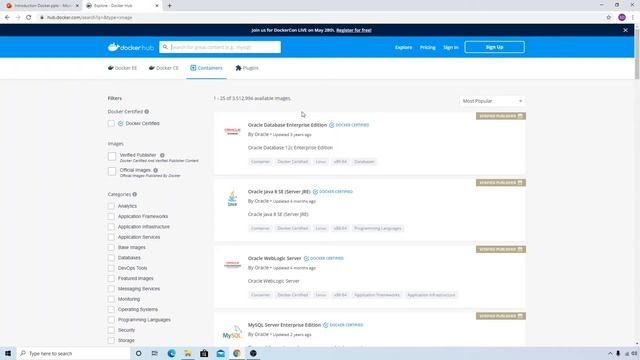Switch to Chrome in the taskbar

tap(237, 353)
